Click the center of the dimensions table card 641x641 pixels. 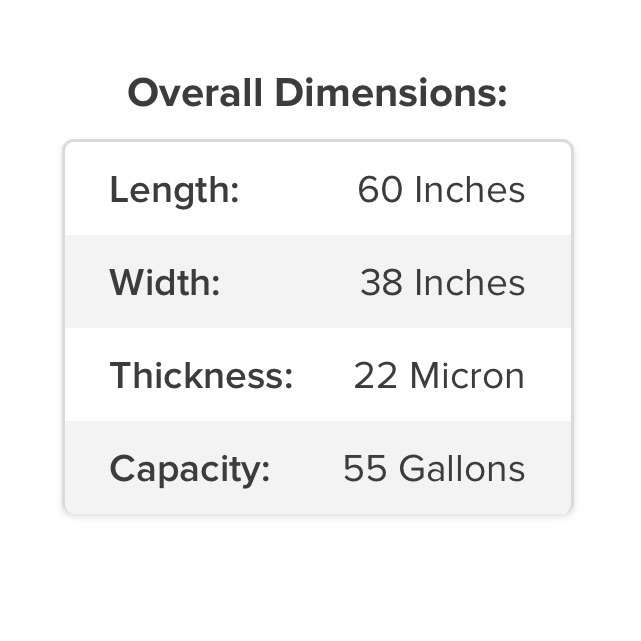(x=318, y=328)
